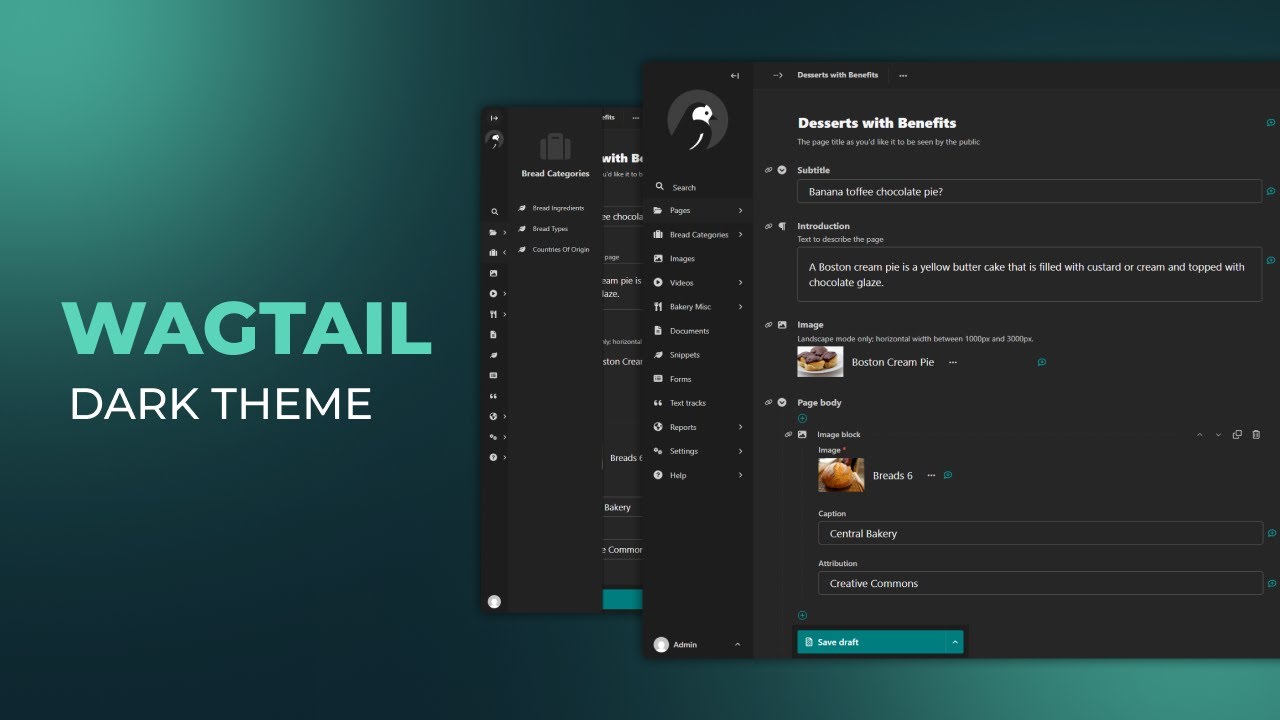
Task: Click the Introduction paragraph icon
Action: 782,226
